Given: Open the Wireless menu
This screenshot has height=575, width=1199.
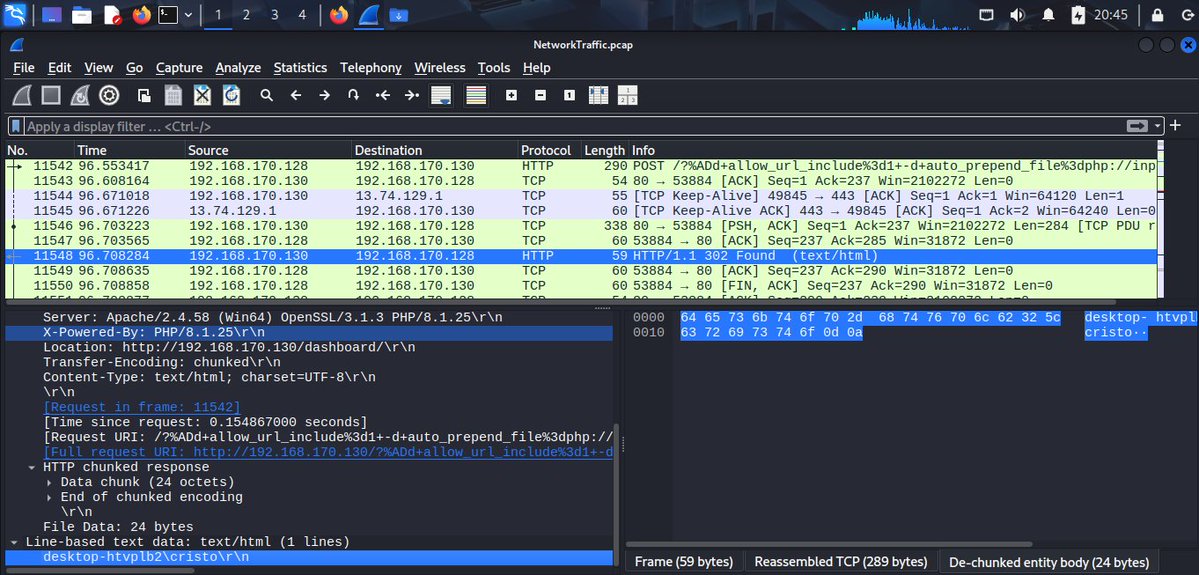Looking at the screenshot, I should point(440,67).
